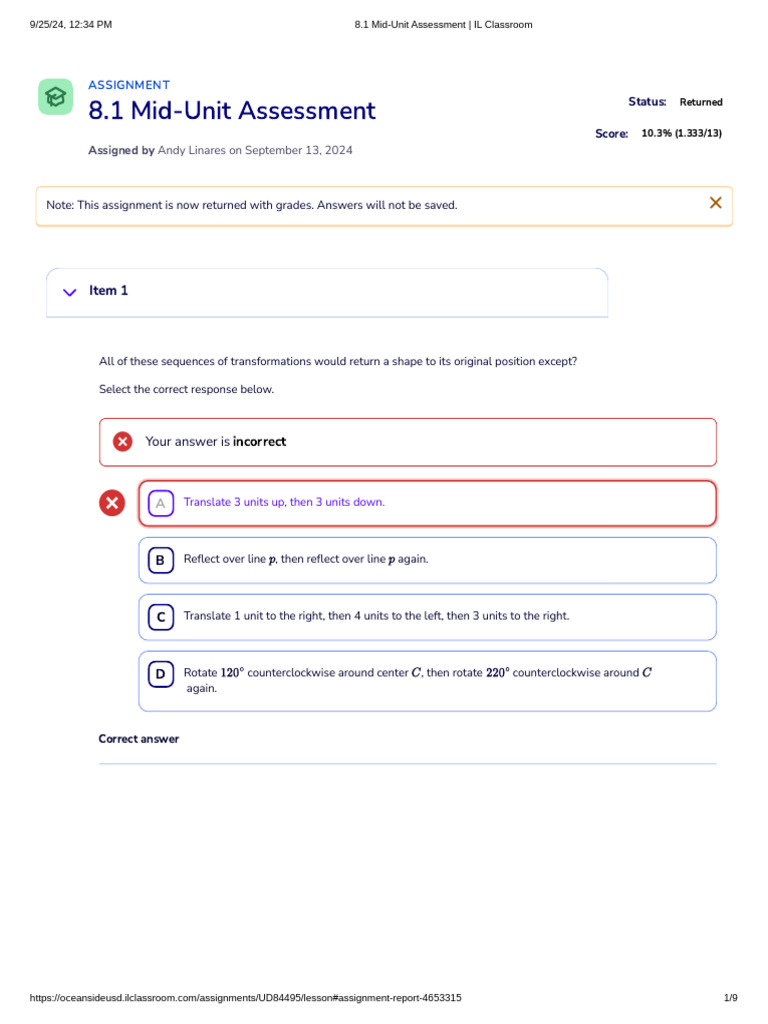Select answer option B letter box
Image resolution: width=768 pixels, height=1024 pixels.
(x=160, y=560)
